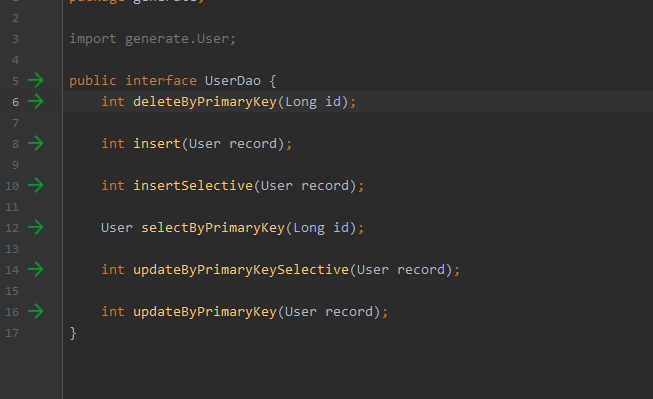
Task: Click gutter arrow for deleteByPrimaryKey method
Action: pos(36,101)
